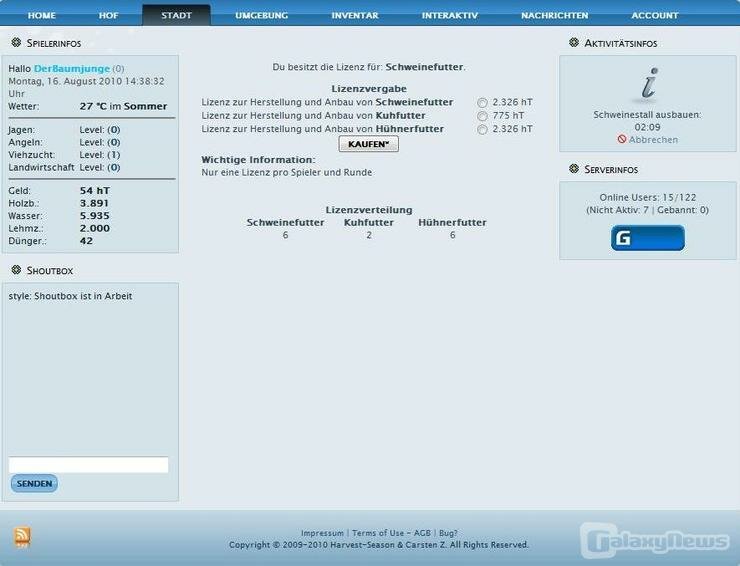Click the Shoutbox header icon
The height and width of the screenshot is (566, 740).
pyautogui.click(x=17, y=270)
